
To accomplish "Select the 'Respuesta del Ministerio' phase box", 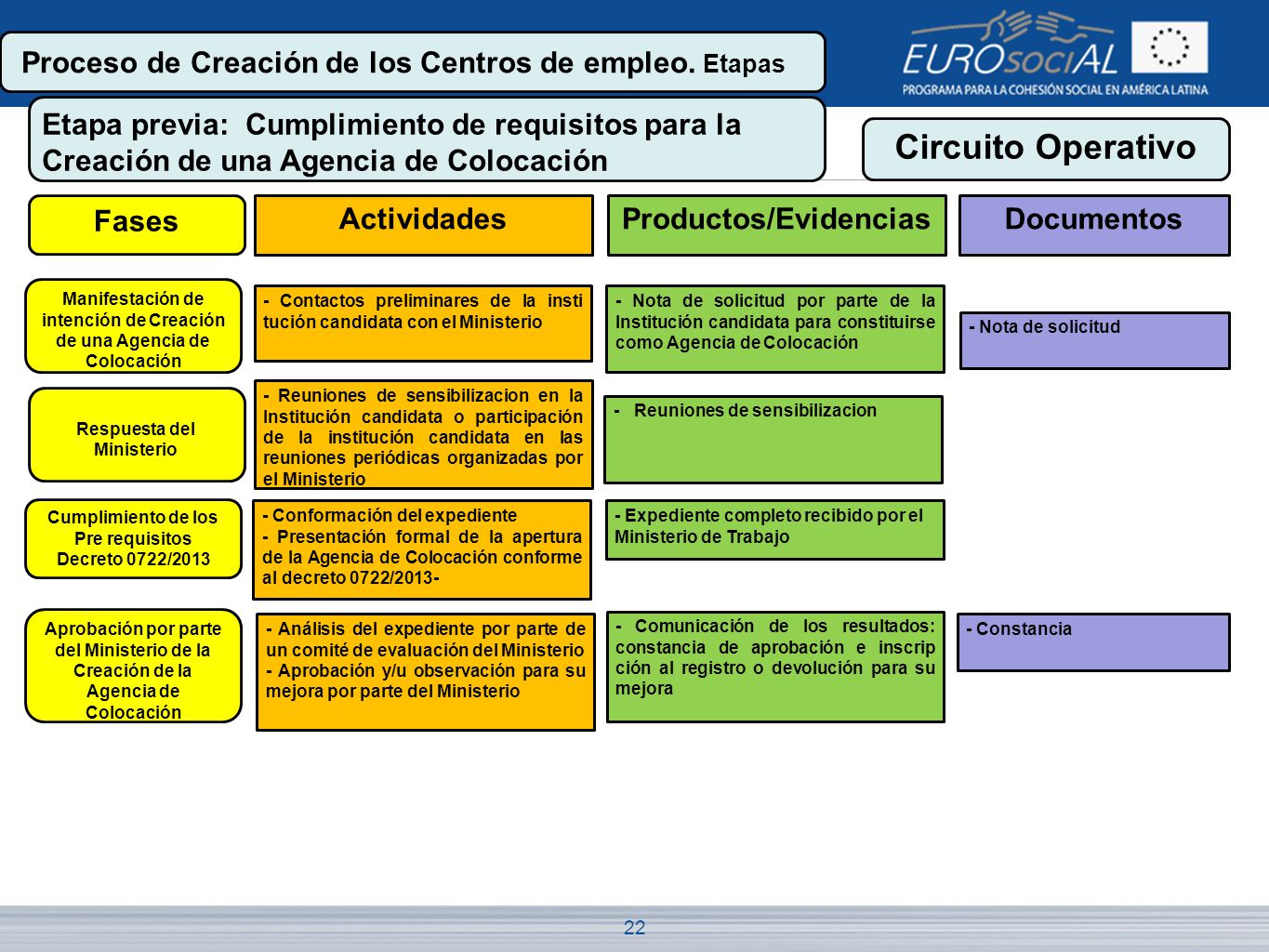I will coord(137,435).
